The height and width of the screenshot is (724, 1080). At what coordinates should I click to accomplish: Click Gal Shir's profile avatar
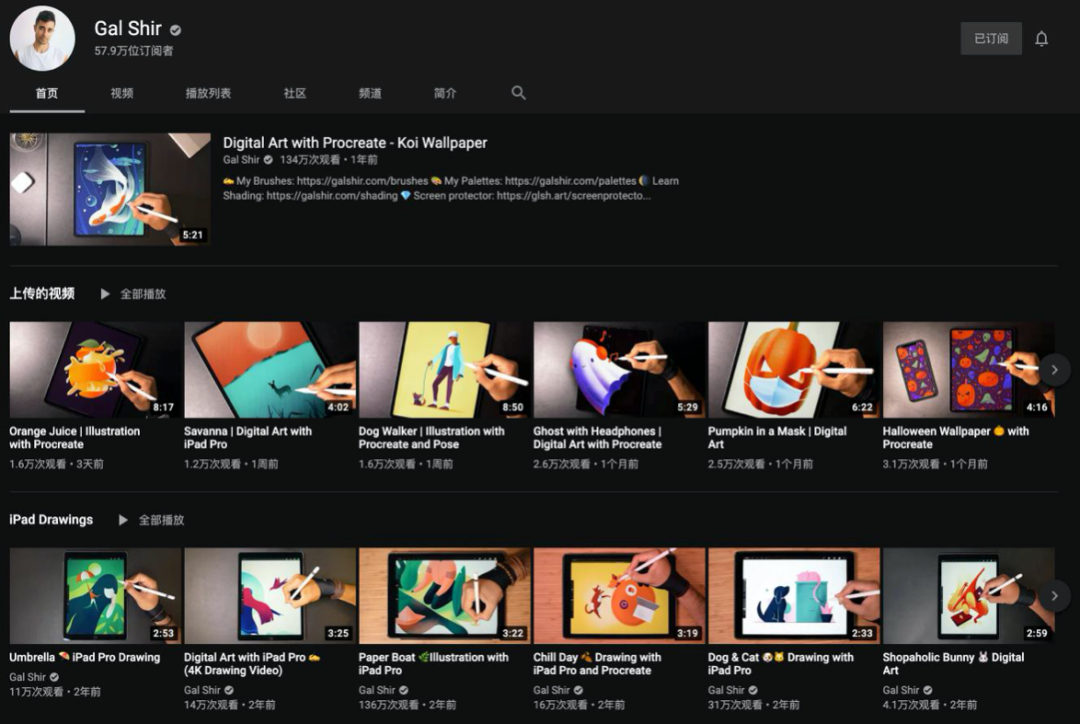click(42, 39)
